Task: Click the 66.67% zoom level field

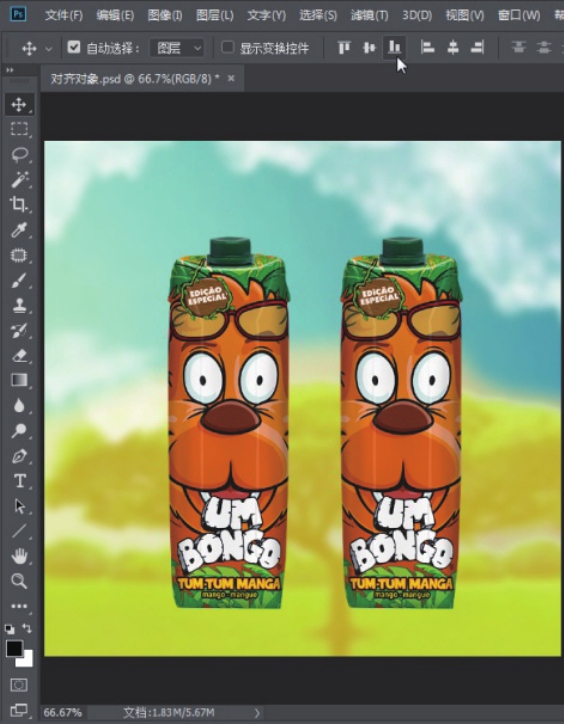Action: pyautogui.click(x=63, y=712)
